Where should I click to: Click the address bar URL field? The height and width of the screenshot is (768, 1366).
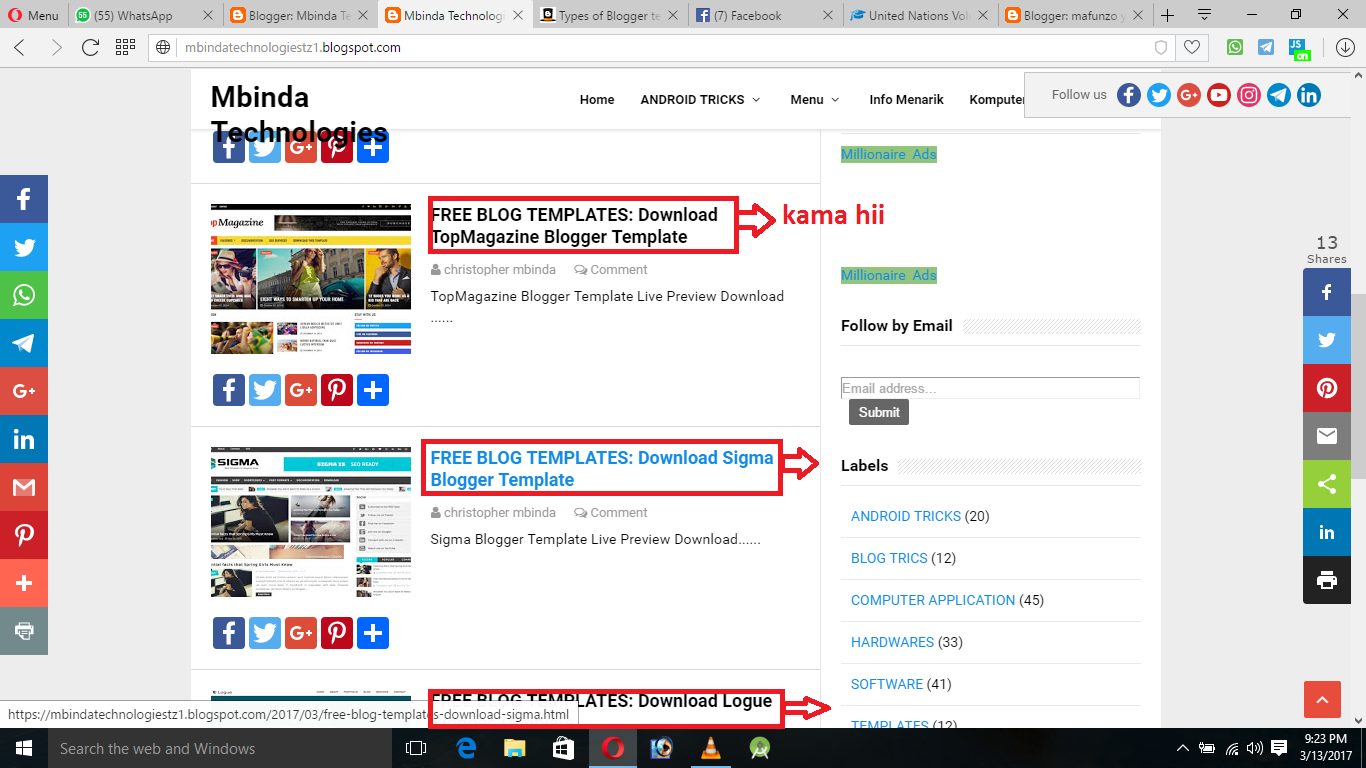tap(660, 47)
